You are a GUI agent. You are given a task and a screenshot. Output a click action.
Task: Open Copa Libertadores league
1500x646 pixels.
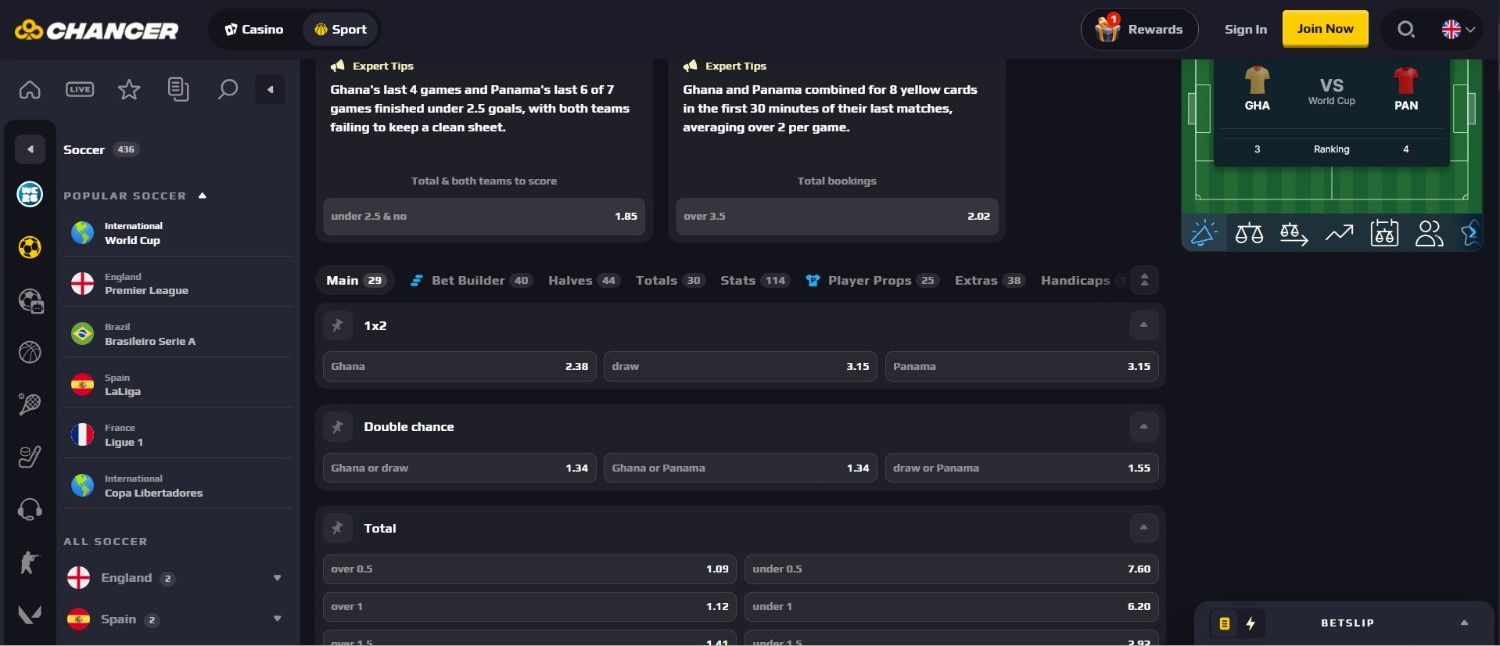(178, 486)
